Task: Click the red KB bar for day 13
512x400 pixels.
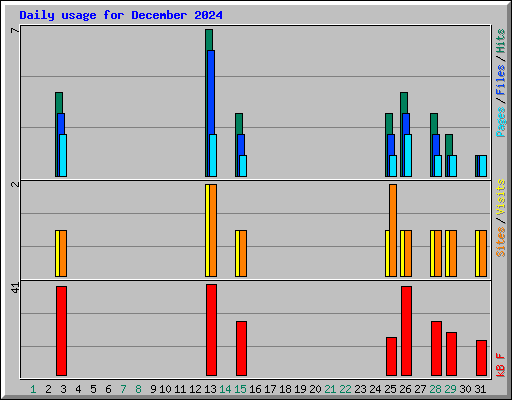Action: 211,330
